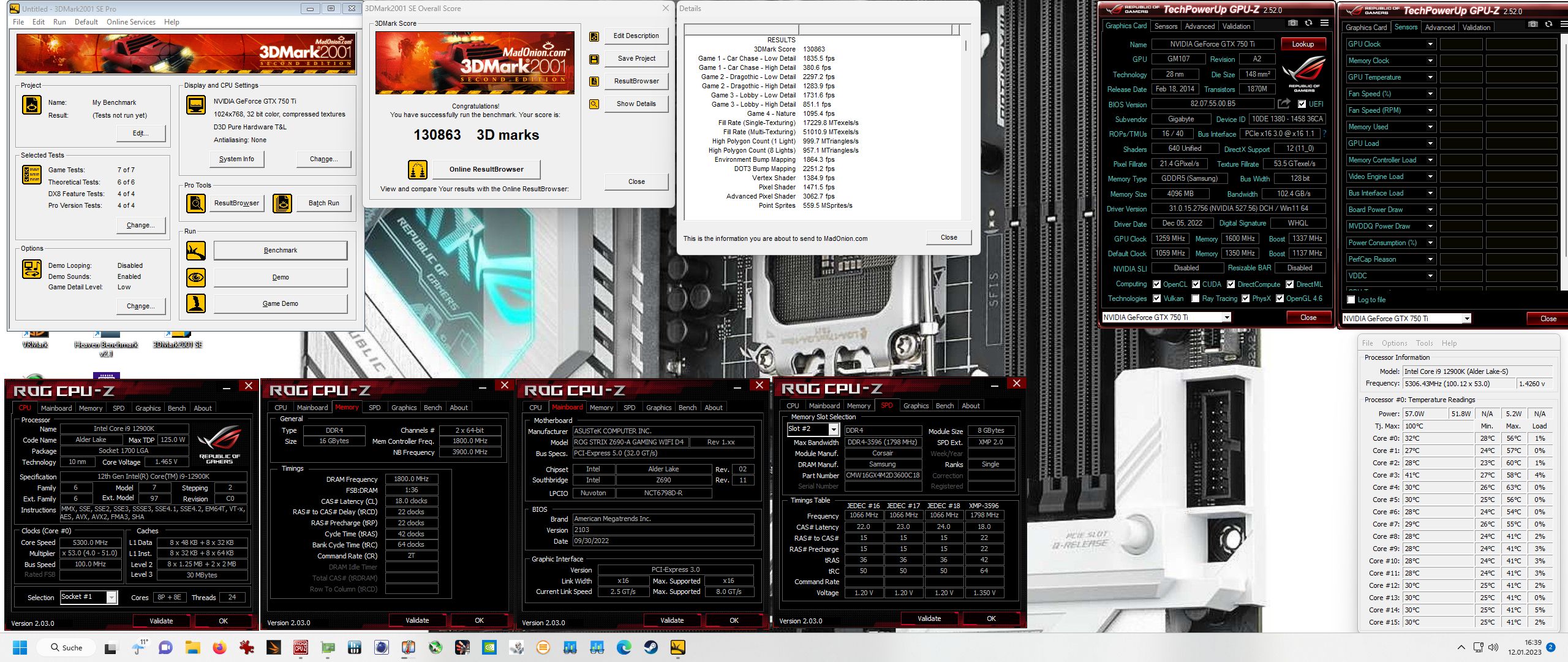Toggle the DirectML checkbox in GPU-Z
The height and width of the screenshot is (662, 1568).
(1289, 284)
